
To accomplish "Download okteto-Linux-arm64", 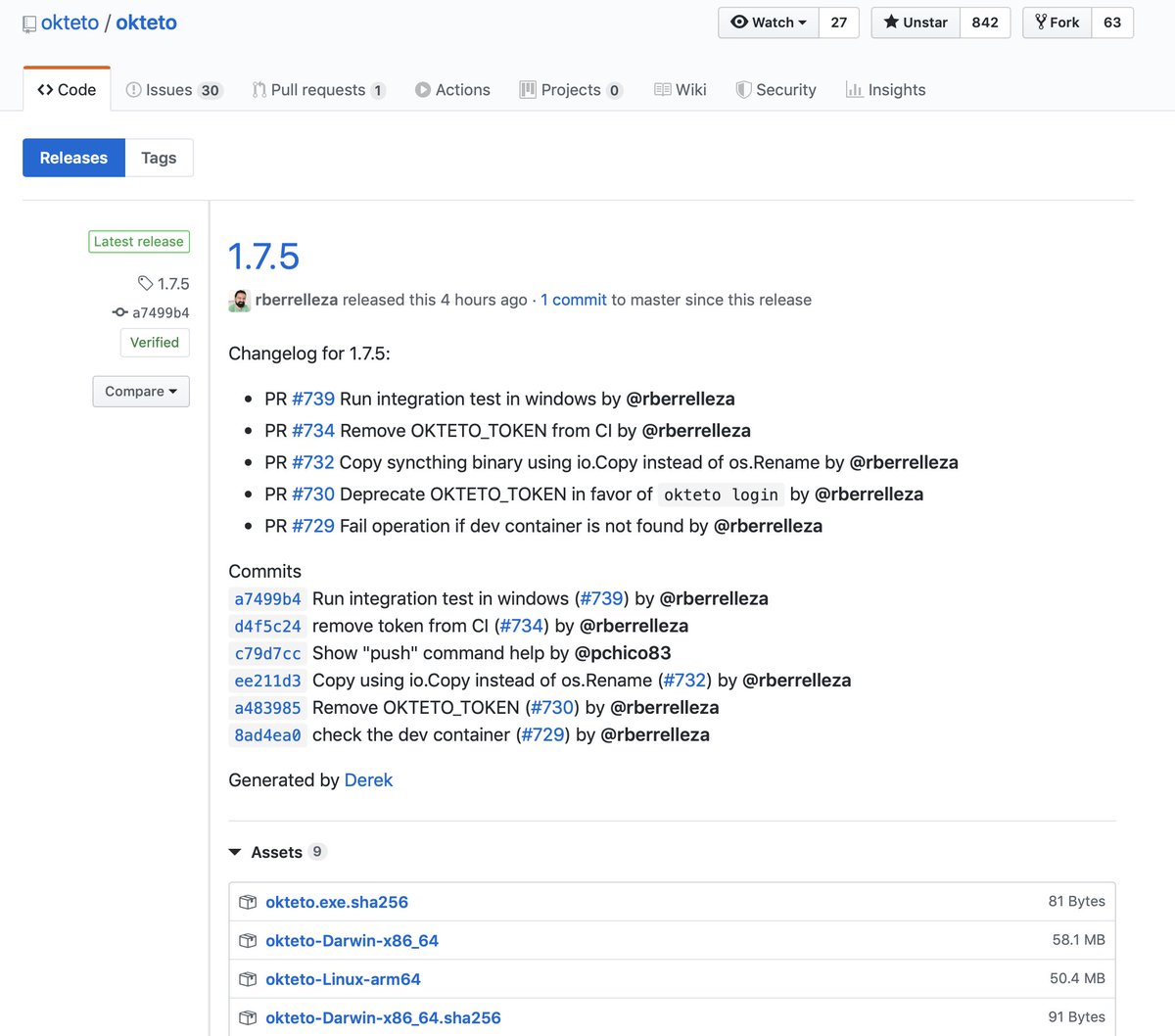I will tap(343, 979).
